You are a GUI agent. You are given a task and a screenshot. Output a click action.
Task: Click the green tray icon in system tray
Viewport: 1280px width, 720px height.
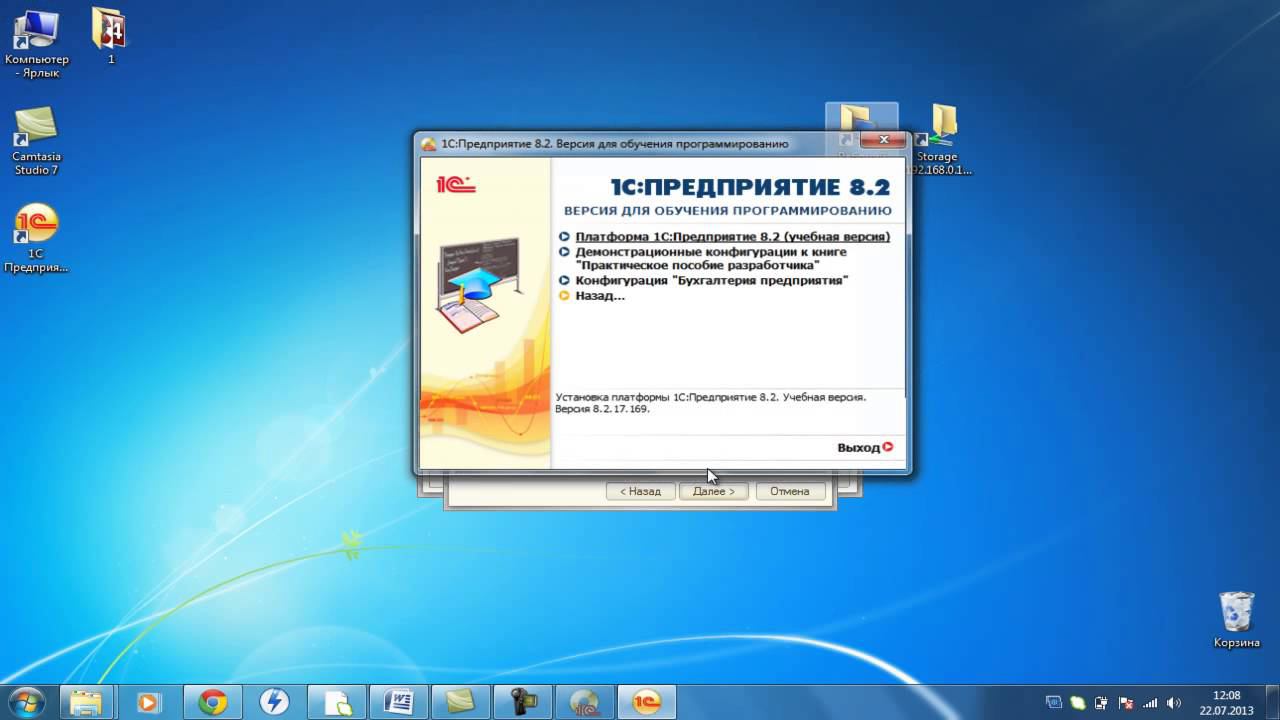point(1077,703)
